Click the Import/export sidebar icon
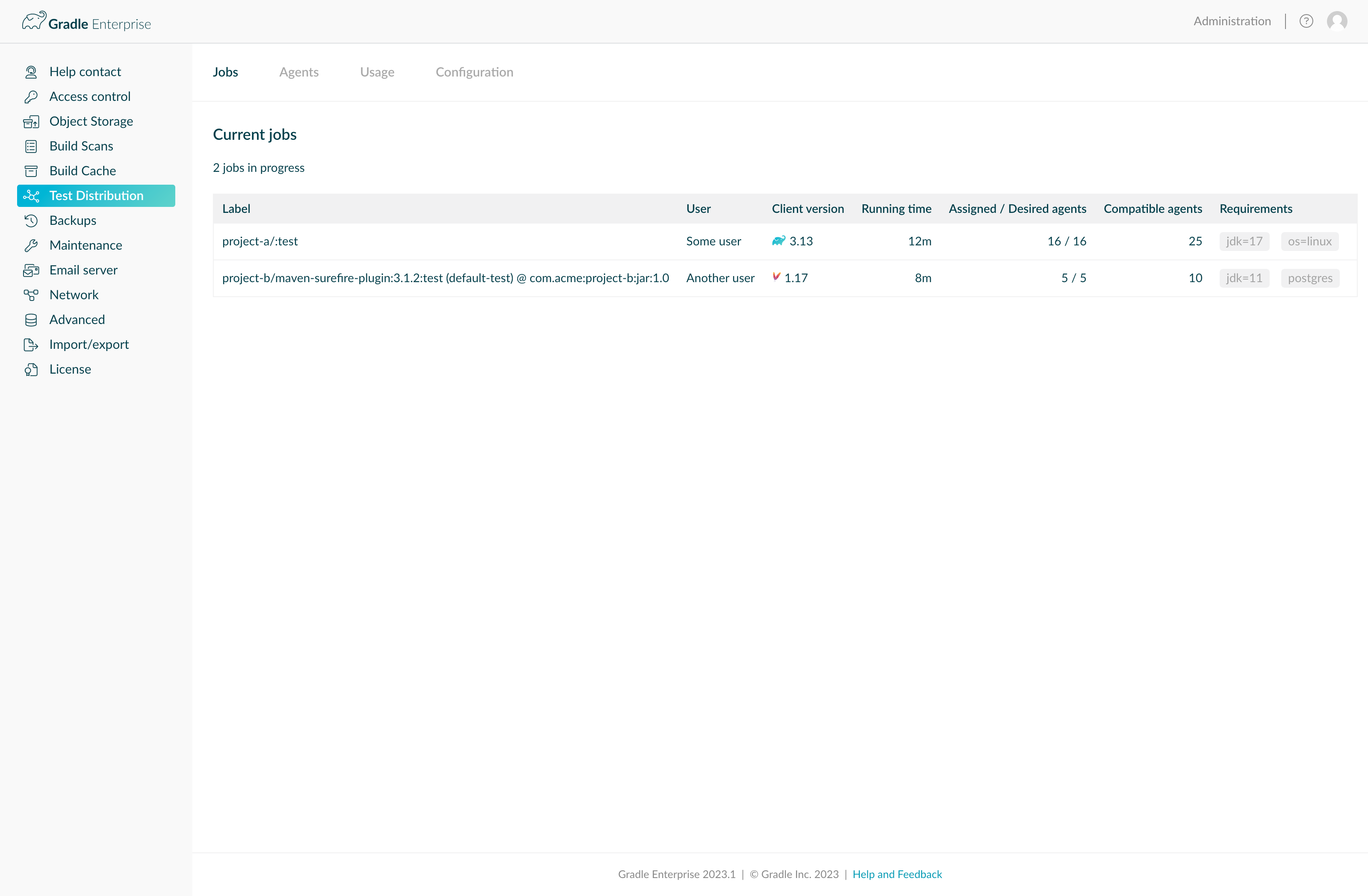 tap(31, 344)
